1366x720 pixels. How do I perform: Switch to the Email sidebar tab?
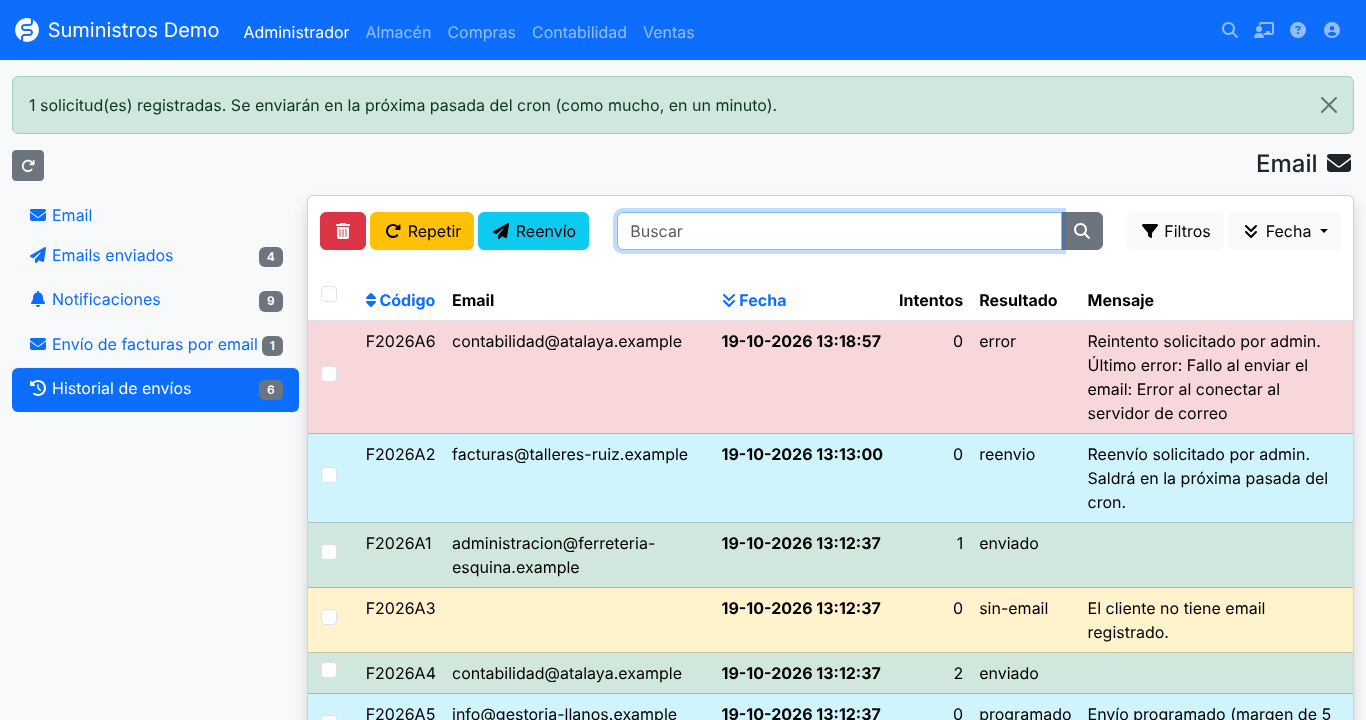[155, 216]
